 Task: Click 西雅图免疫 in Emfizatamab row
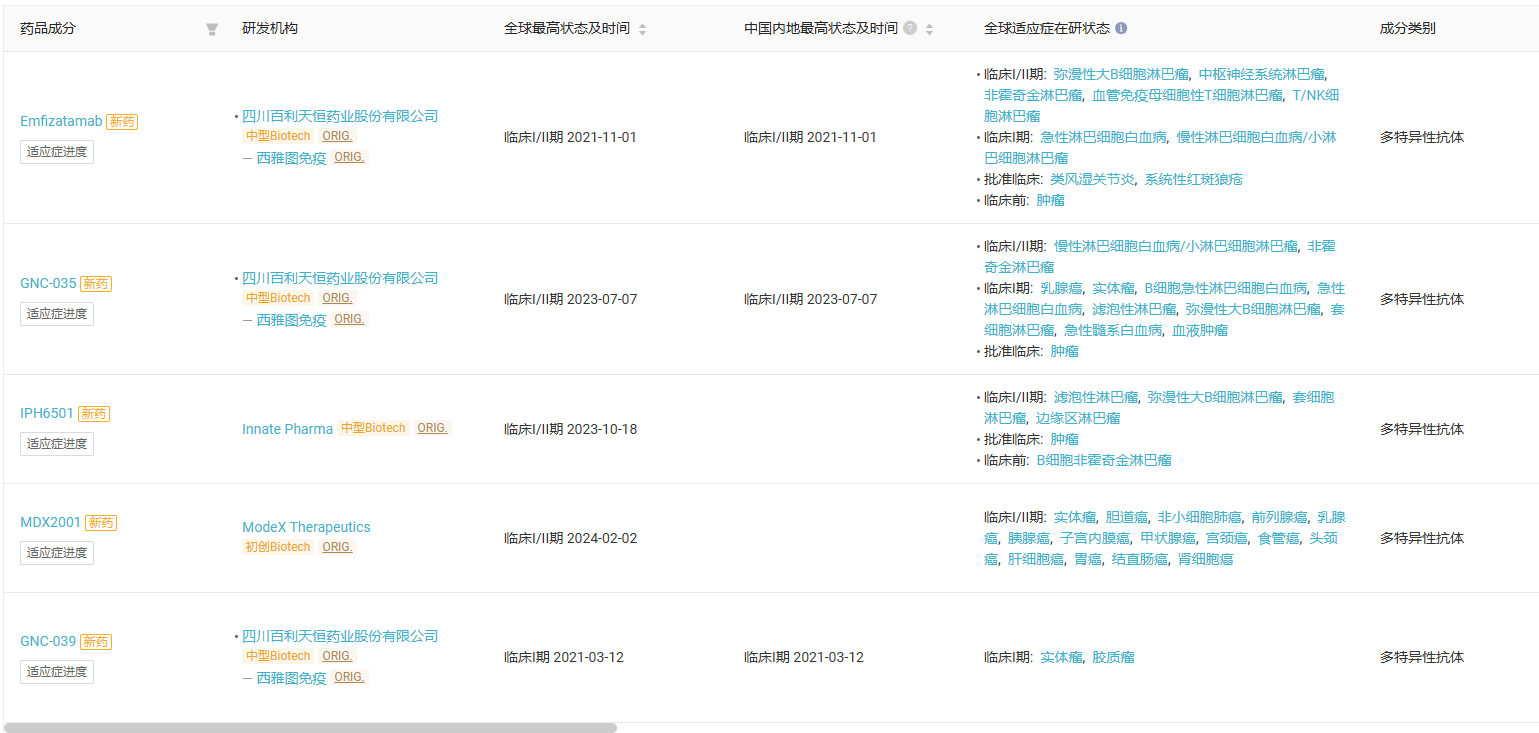(291, 158)
